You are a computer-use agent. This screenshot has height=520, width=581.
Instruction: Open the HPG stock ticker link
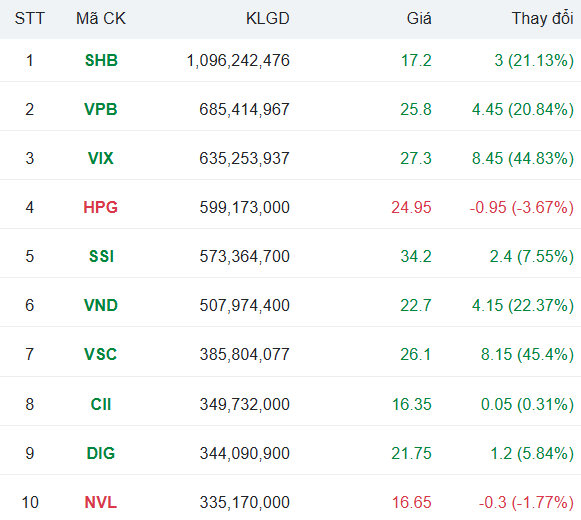pyautogui.click(x=101, y=207)
